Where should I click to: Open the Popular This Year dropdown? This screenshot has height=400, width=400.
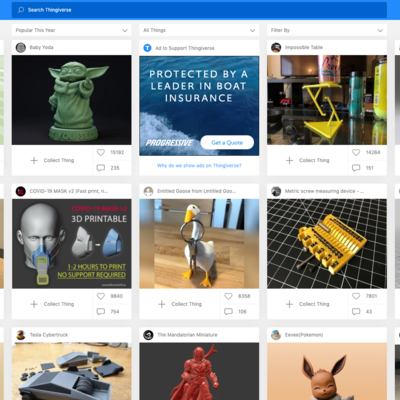(71, 30)
